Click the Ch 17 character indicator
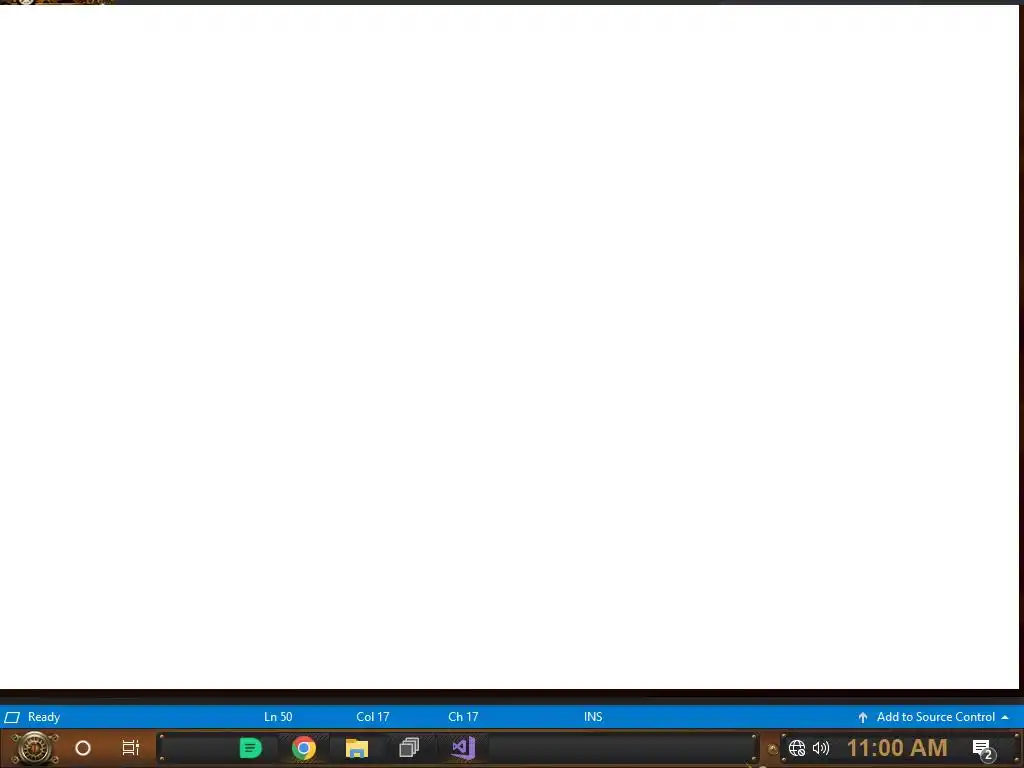 pos(463,717)
